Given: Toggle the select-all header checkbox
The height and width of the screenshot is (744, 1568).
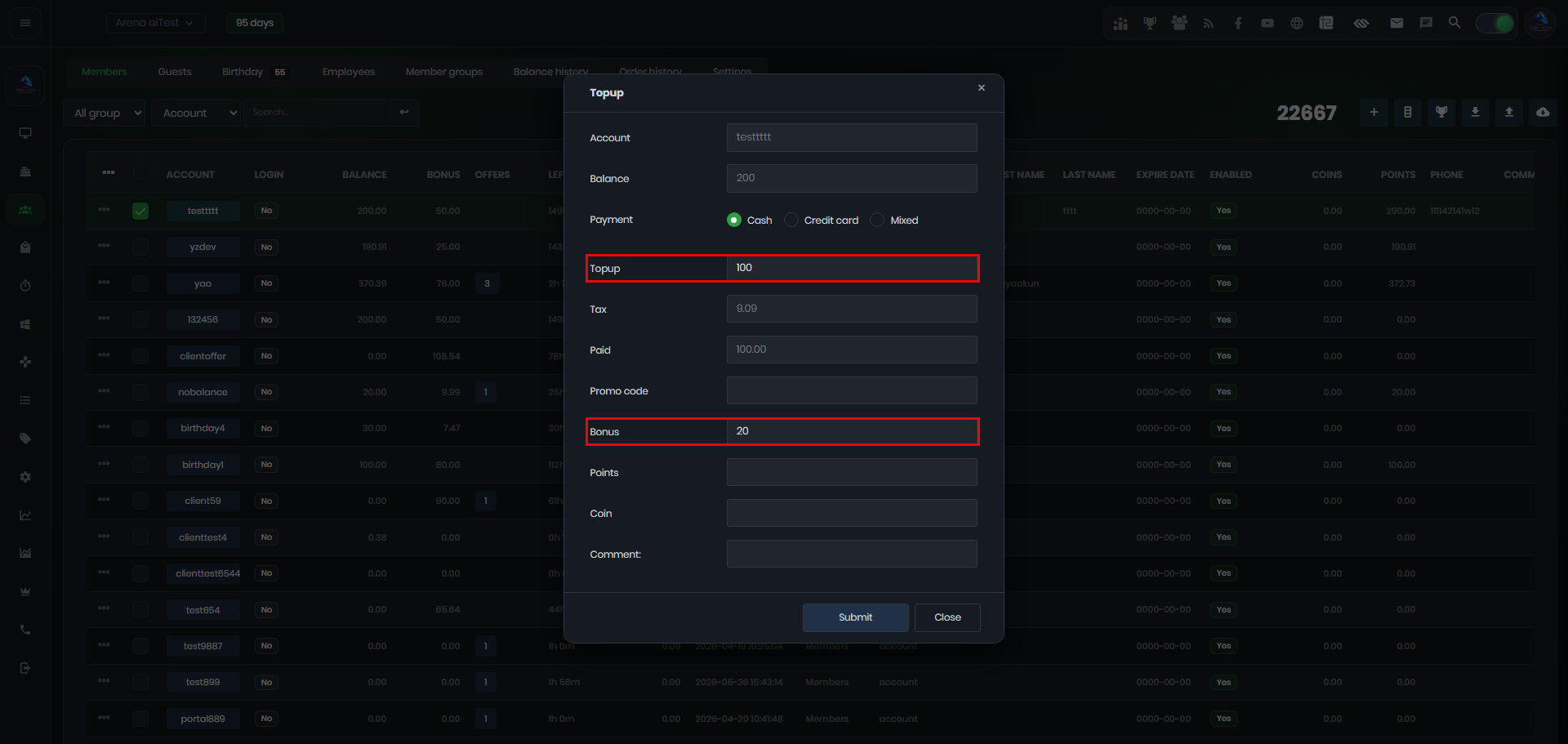Looking at the screenshot, I should pyautogui.click(x=142, y=172).
